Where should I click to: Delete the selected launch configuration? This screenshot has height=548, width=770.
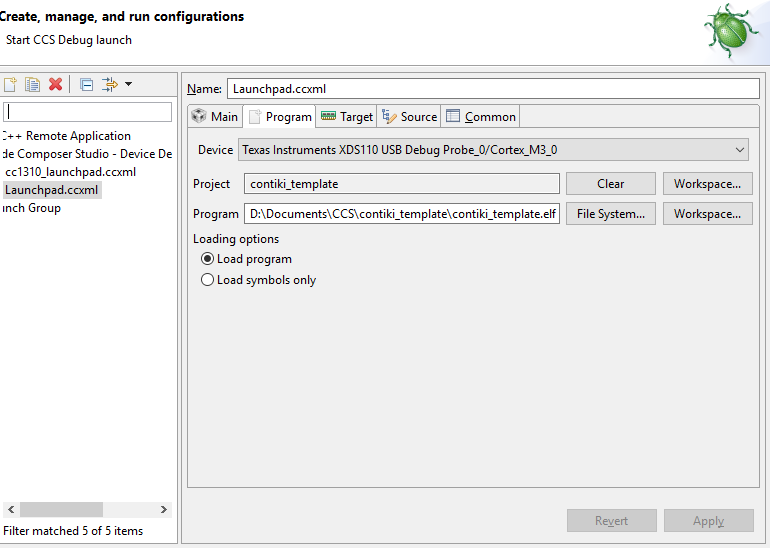55,84
